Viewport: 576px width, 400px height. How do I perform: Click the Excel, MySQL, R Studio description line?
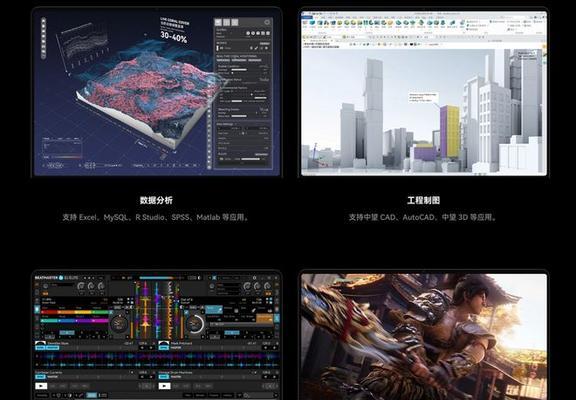pos(156,217)
